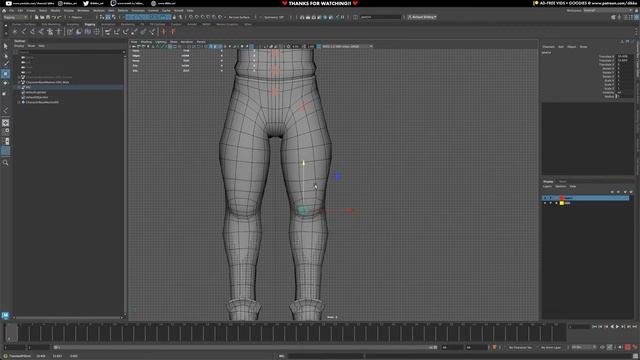This screenshot has width=640, height=360.
Task: Click the second red key shelf icon
Action: pos(173,31)
